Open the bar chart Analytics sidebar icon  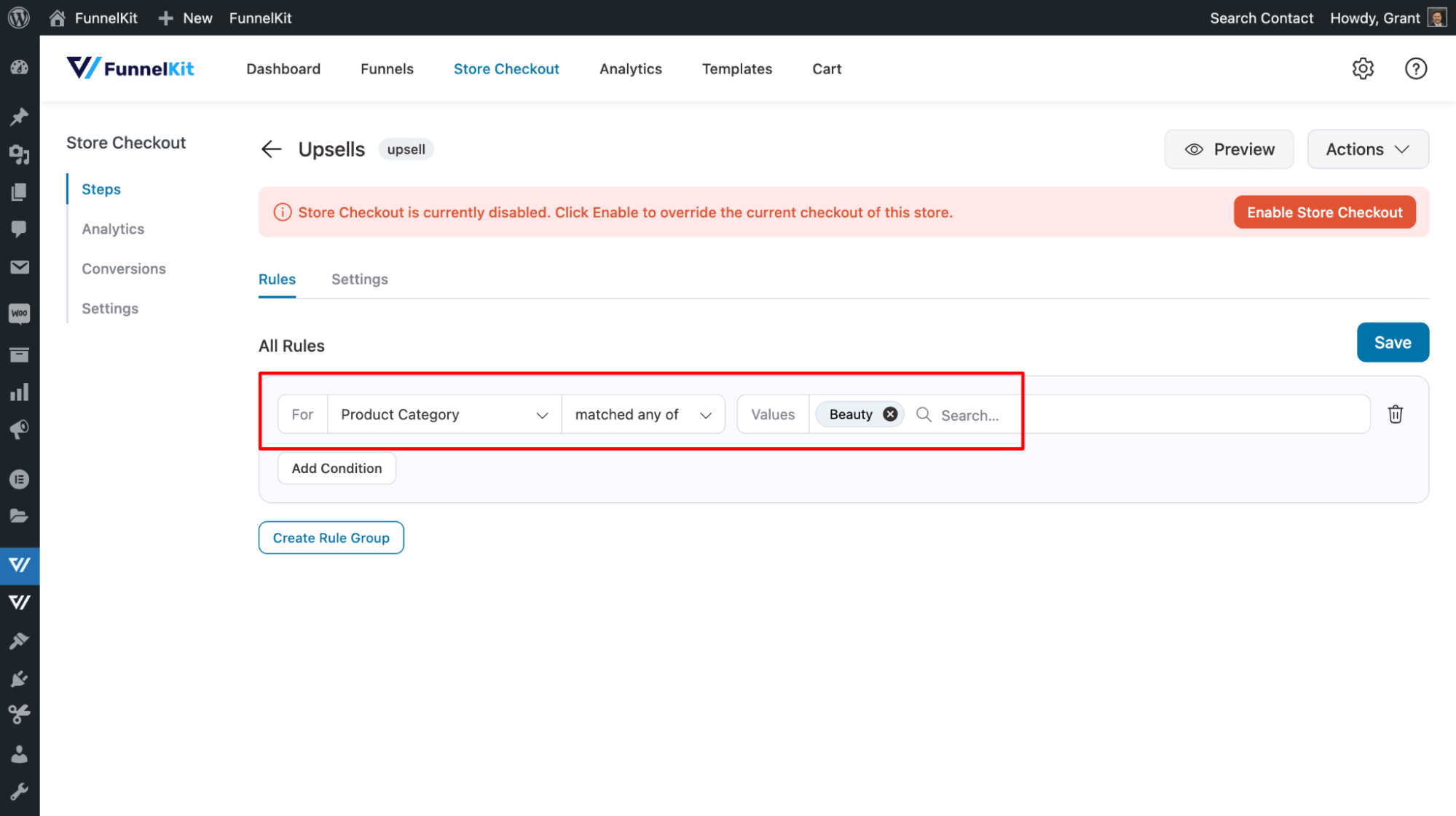20,392
